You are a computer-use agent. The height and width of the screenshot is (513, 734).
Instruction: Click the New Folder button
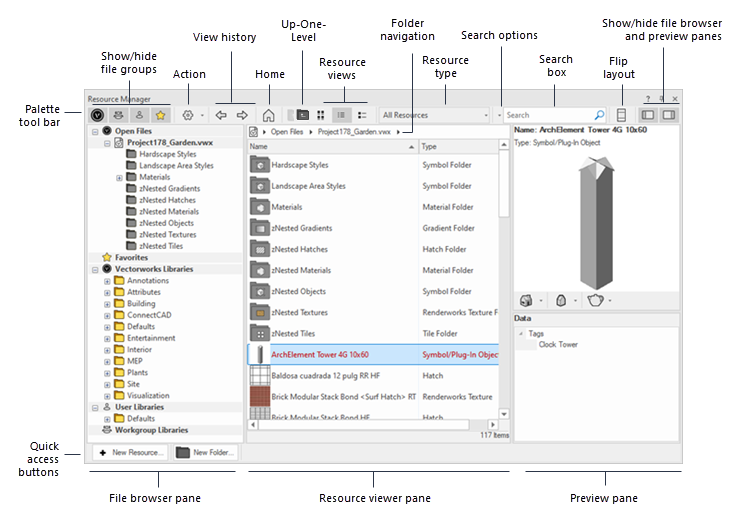206,452
